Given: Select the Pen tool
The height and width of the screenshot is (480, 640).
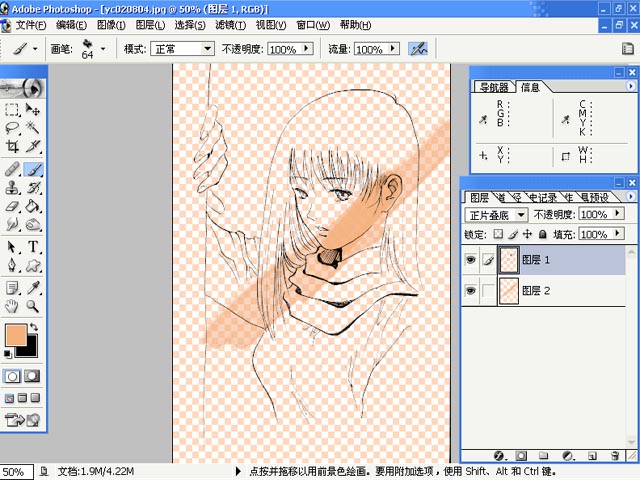Looking at the screenshot, I should [12, 265].
